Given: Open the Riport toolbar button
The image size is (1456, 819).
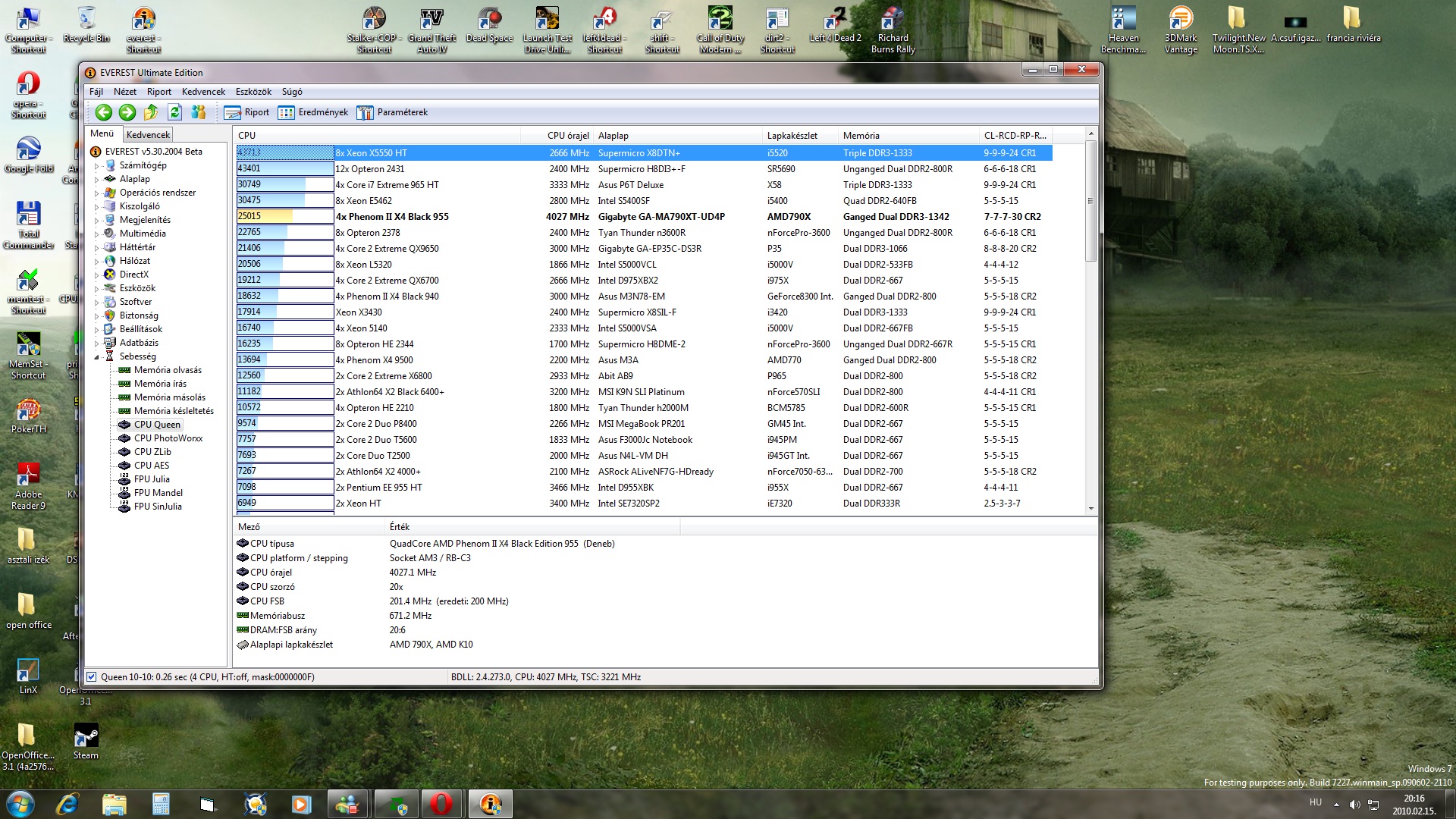Looking at the screenshot, I should pyautogui.click(x=247, y=112).
